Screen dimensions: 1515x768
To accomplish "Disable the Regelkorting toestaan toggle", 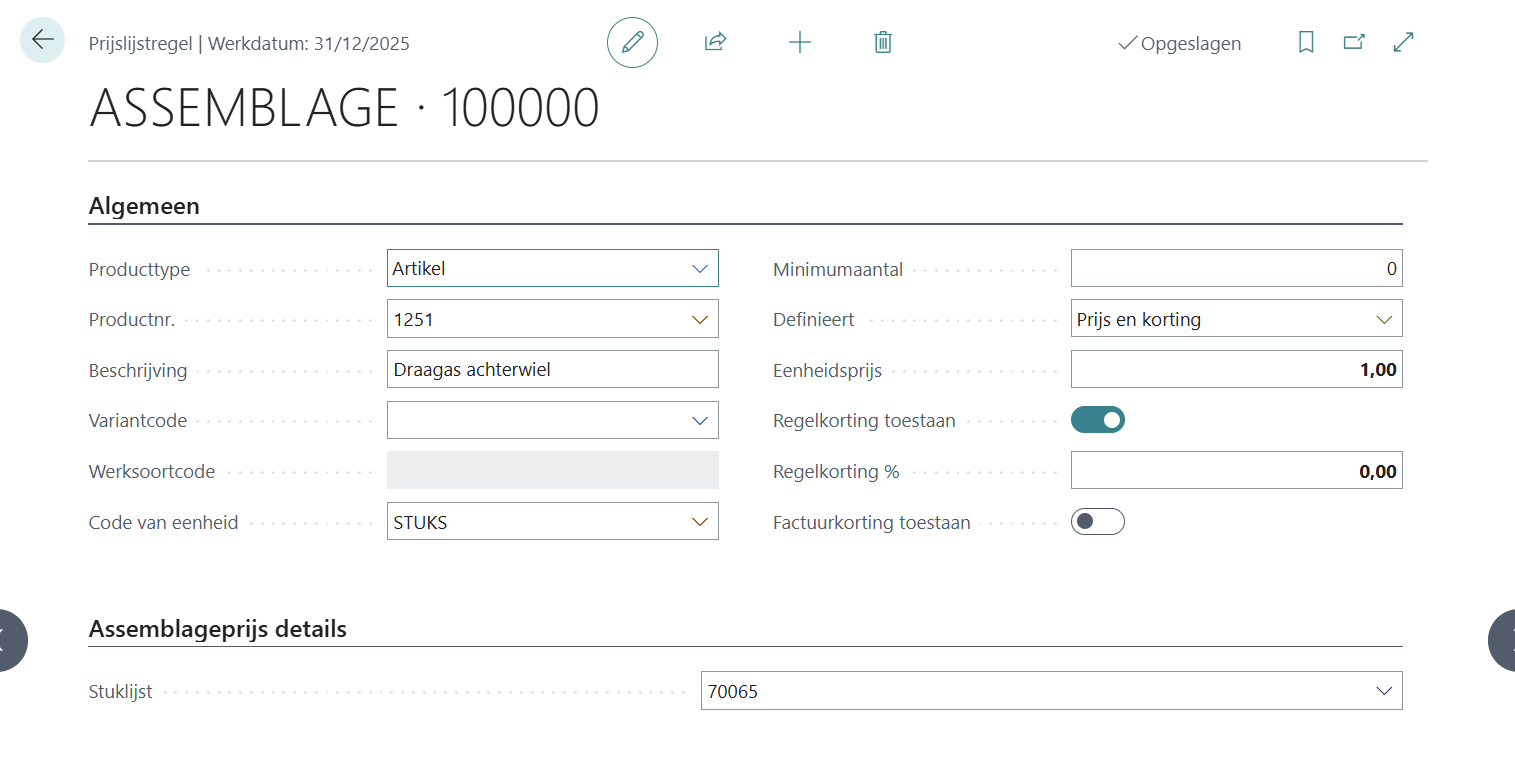I will click(1098, 420).
